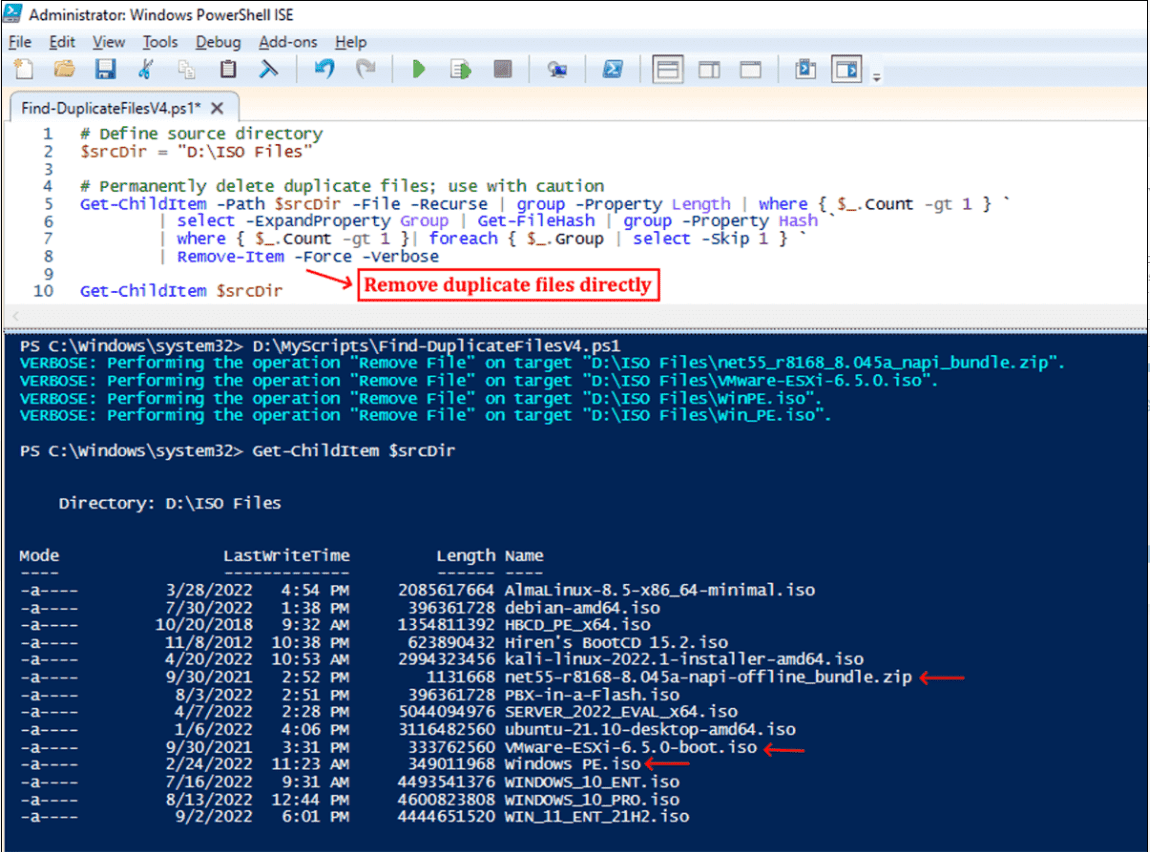Toggle Show Script Pane Top layout

click(x=665, y=69)
